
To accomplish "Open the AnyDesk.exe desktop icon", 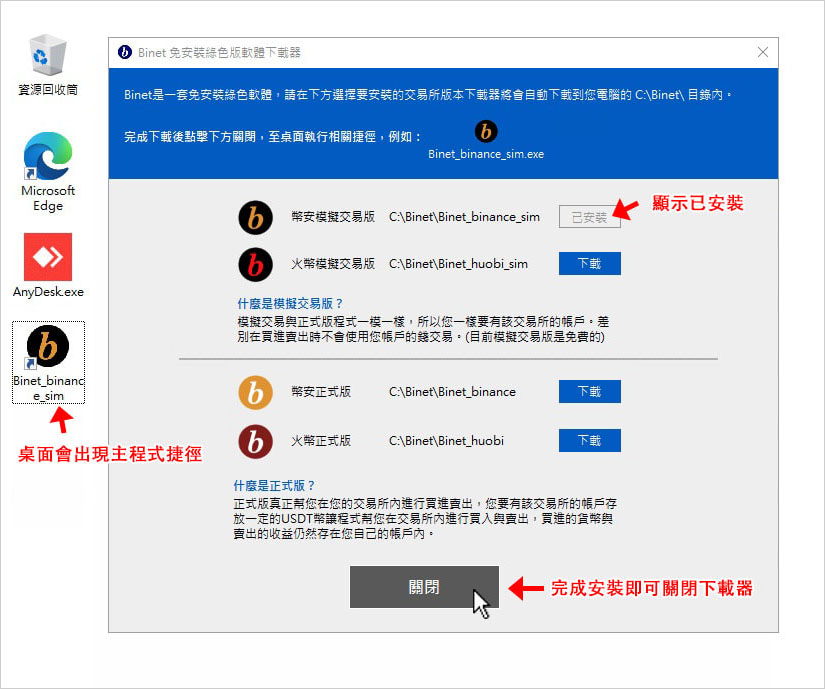I will (x=48, y=265).
